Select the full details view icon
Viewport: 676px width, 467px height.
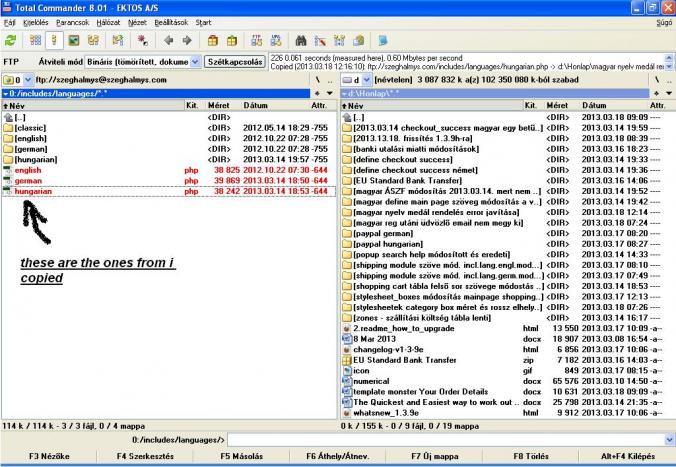[54, 41]
